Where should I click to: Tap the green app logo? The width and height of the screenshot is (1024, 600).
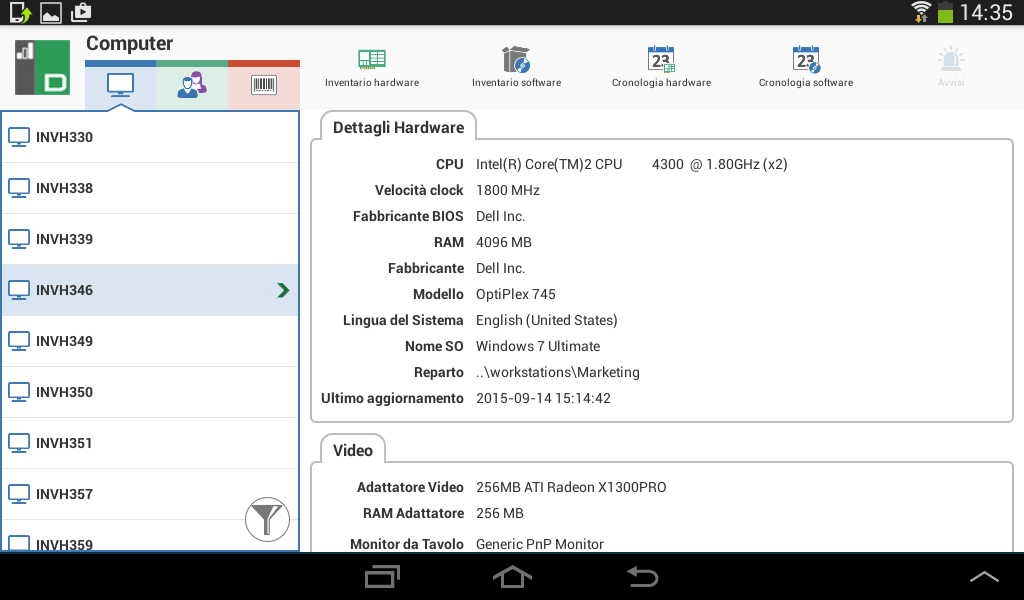42,67
